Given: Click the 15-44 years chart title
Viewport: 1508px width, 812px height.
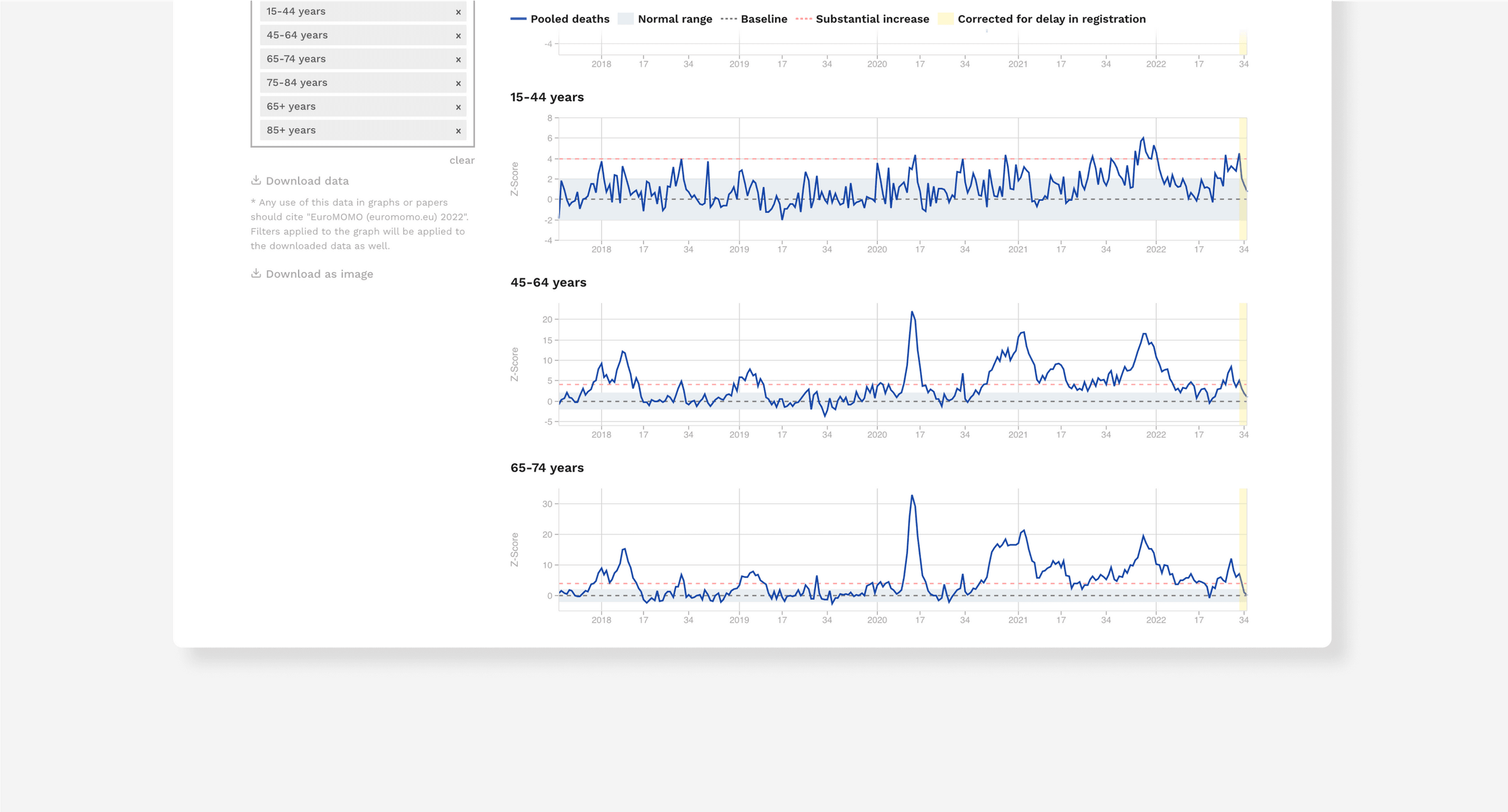Looking at the screenshot, I should click(x=547, y=97).
